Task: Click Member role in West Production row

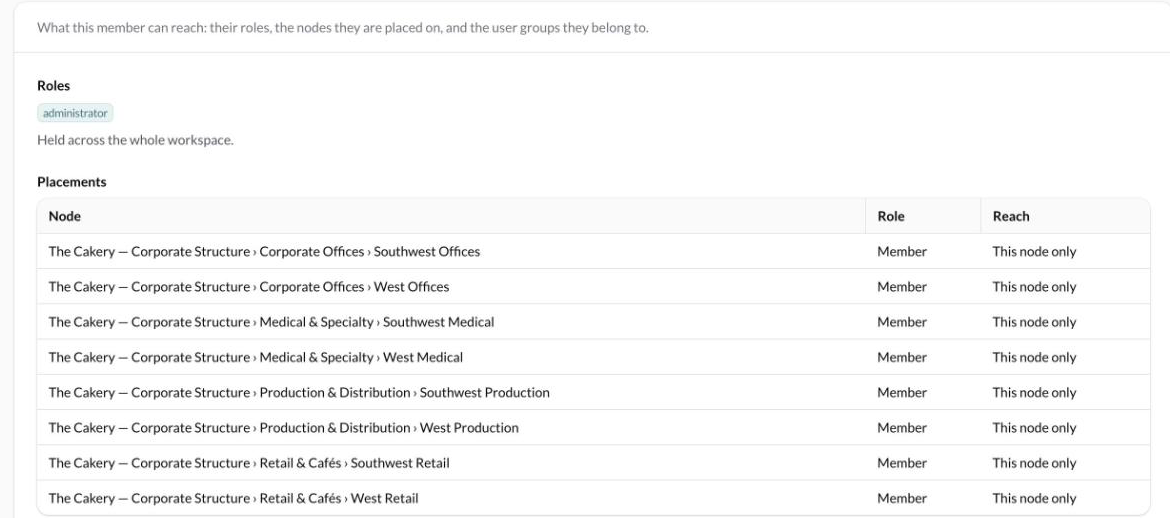Action: tap(902, 427)
